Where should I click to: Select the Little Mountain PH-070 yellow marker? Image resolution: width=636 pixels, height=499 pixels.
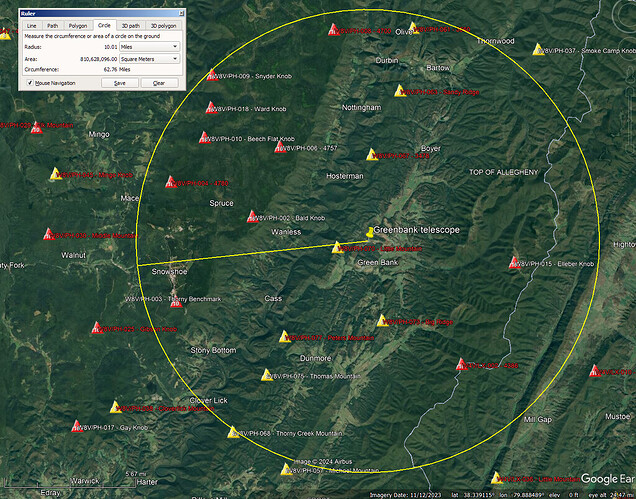pos(337,247)
